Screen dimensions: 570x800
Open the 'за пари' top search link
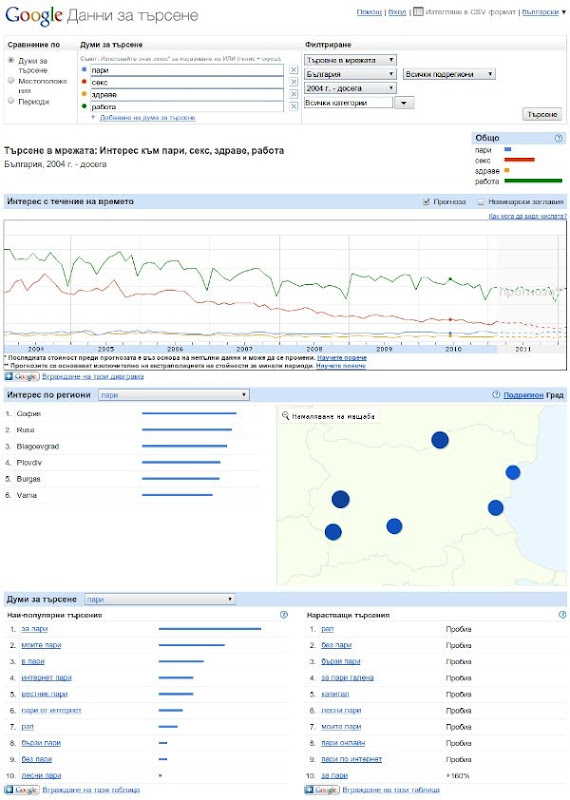click(34, 629)
